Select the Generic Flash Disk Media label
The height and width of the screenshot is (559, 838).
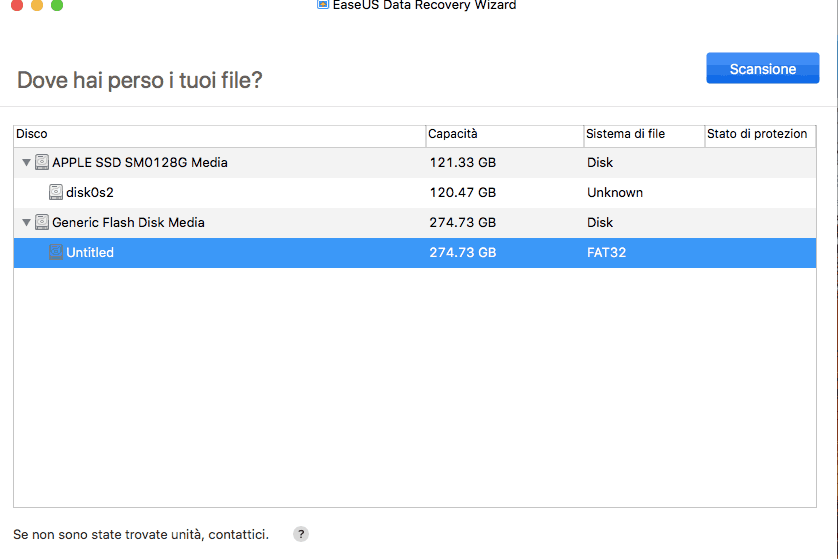pyautogui.click(x=128, y=222)
